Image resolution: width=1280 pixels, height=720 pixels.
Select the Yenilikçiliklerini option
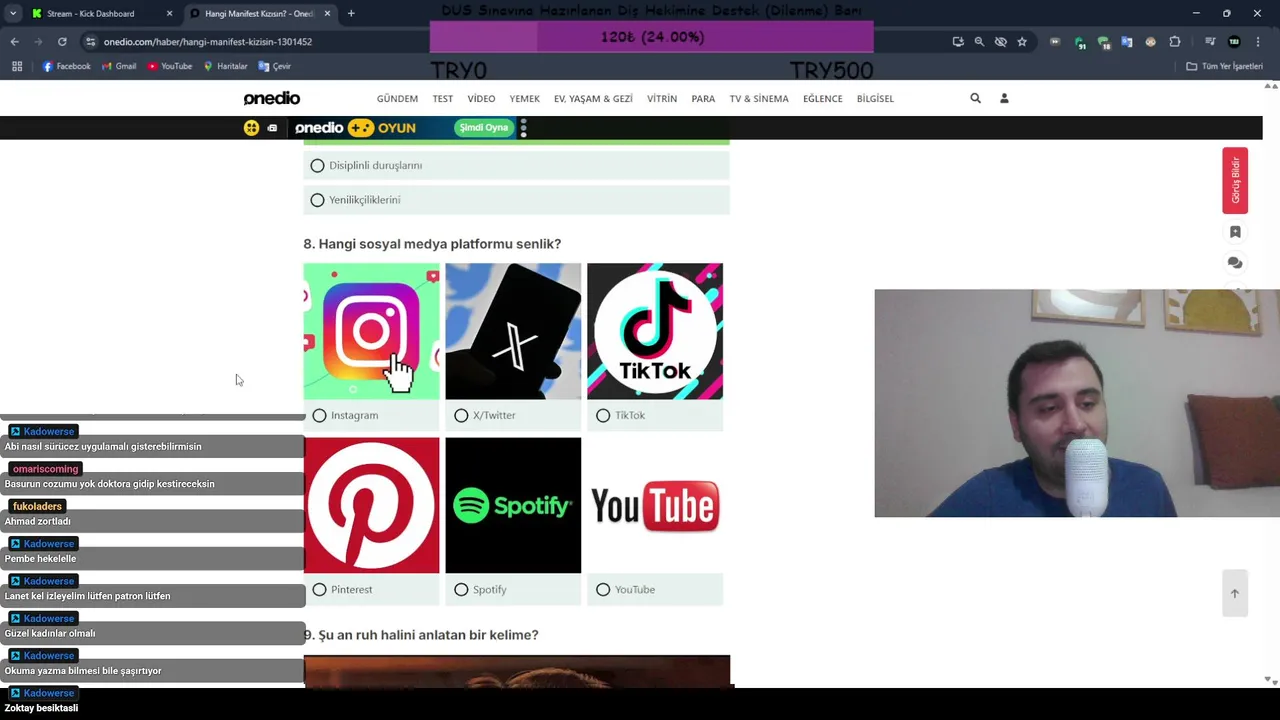(517, 200)
